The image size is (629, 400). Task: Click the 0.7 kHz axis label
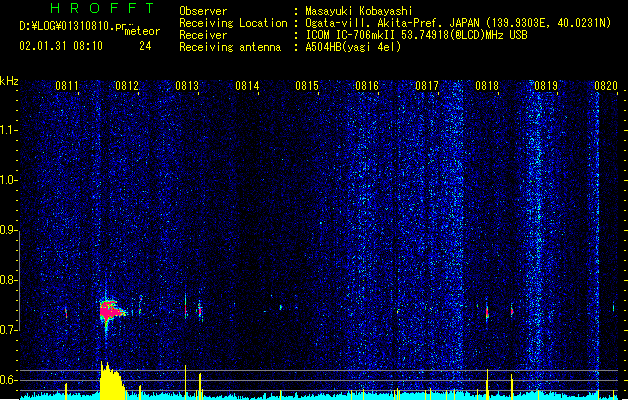tap(9, 330)
